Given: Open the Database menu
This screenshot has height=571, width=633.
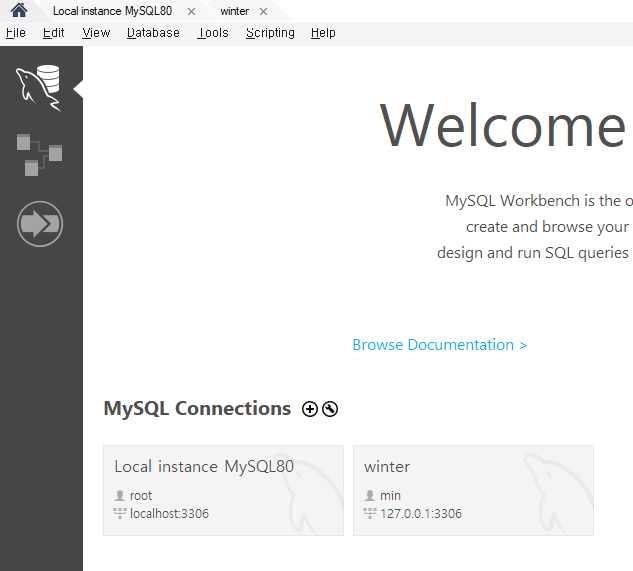Looking at the screenshot, I should click(153, 33).
